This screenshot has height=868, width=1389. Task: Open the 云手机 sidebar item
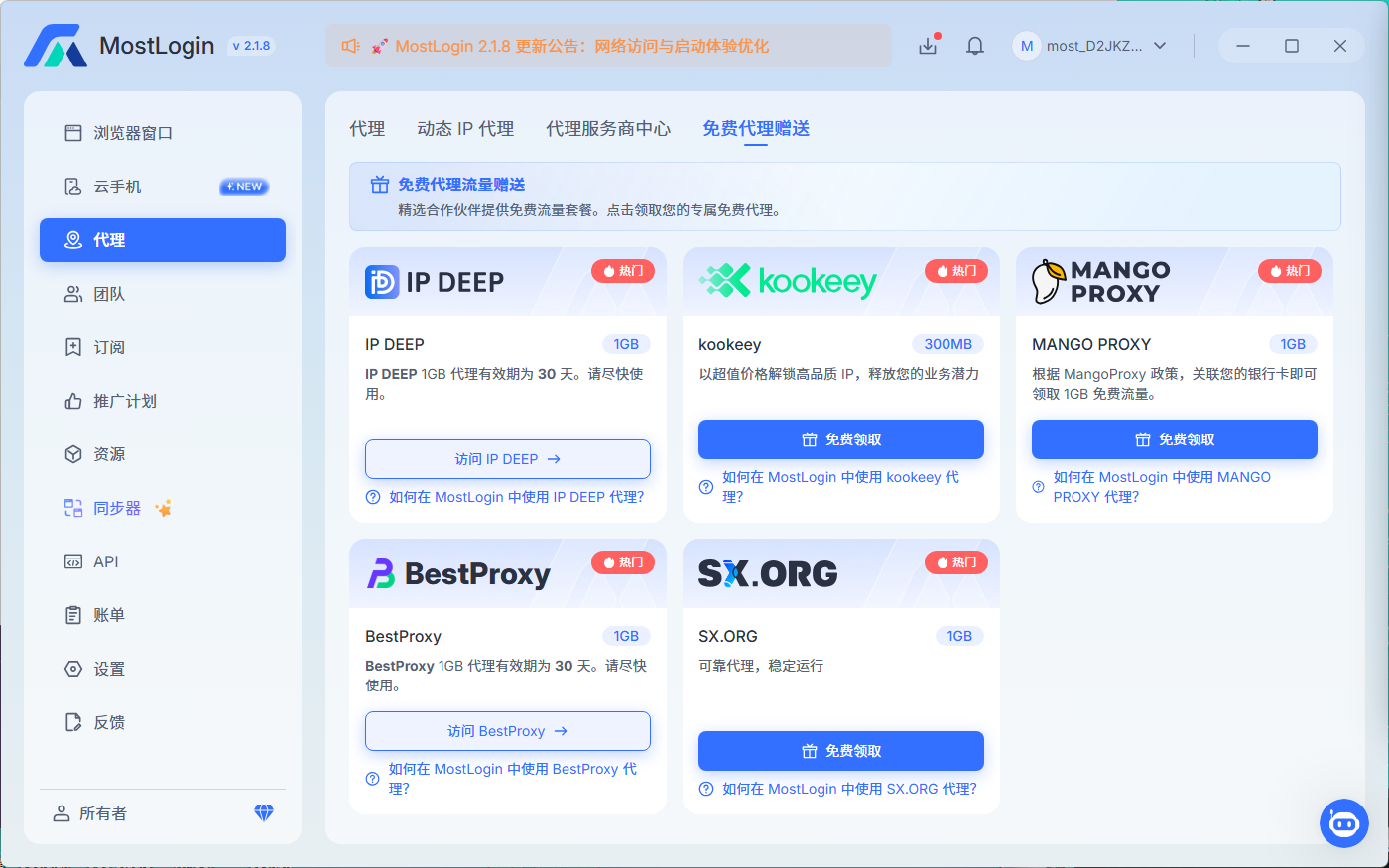[163, 186]
